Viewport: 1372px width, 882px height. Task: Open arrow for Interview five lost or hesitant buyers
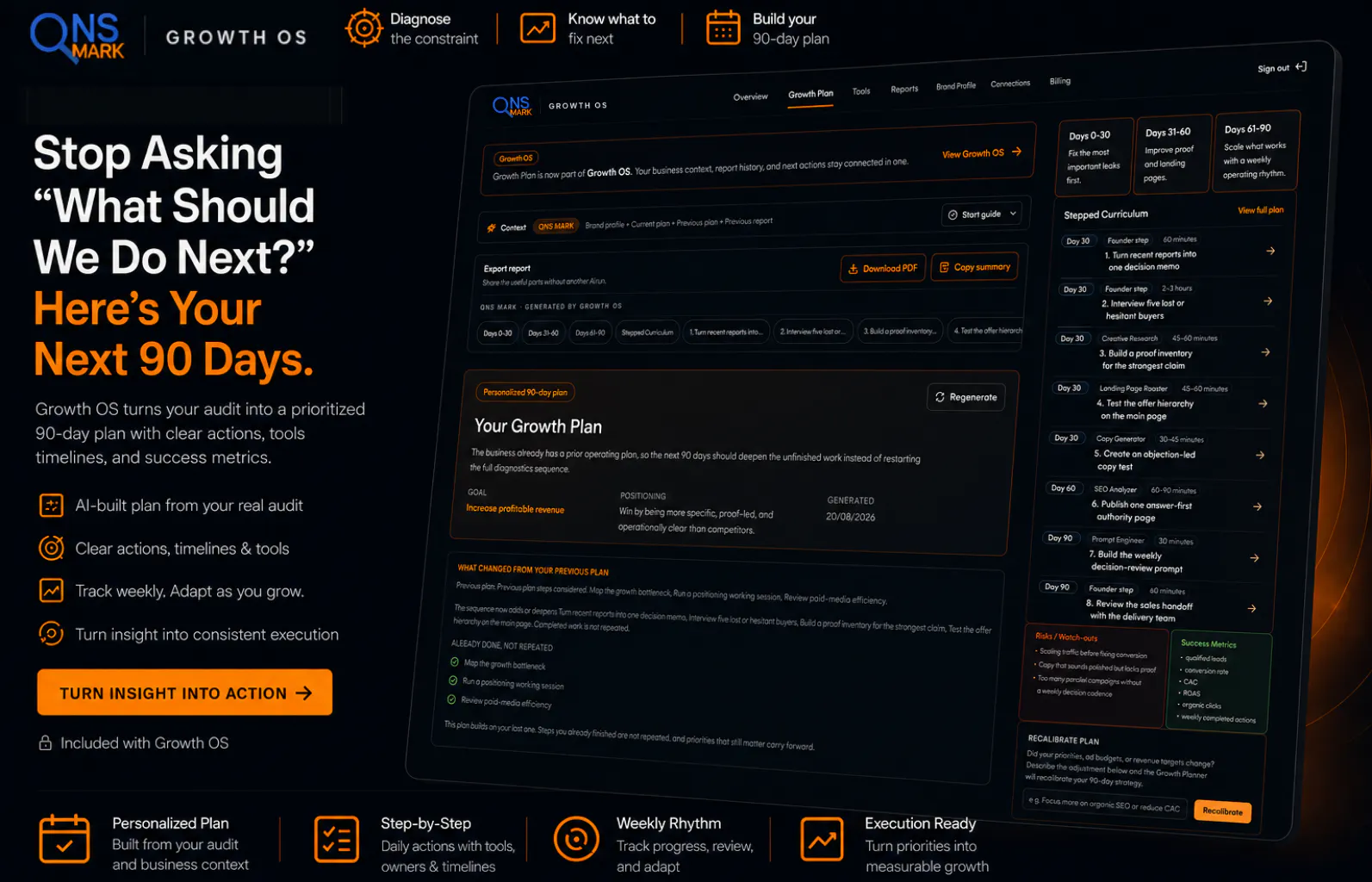pyautogui.click(x=1268, y=301)
